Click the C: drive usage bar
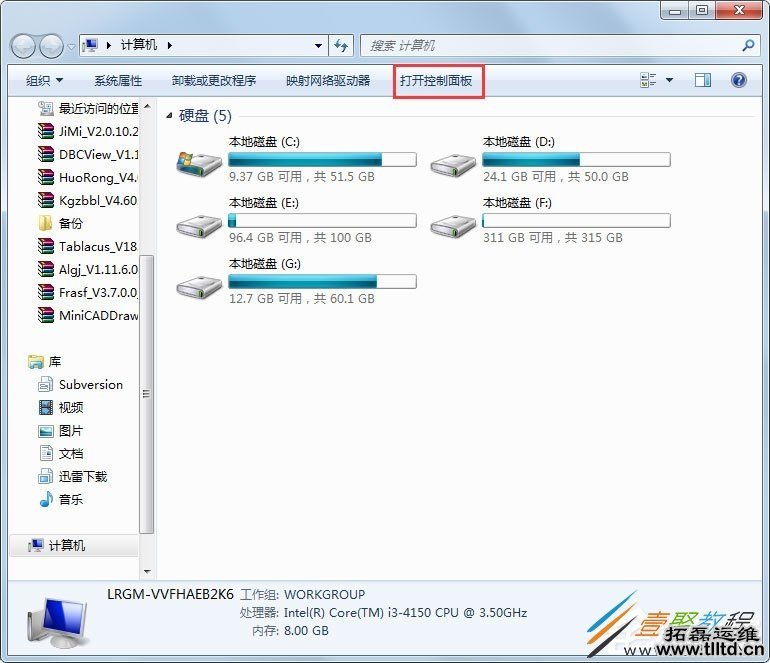 (x=322, y=160)
